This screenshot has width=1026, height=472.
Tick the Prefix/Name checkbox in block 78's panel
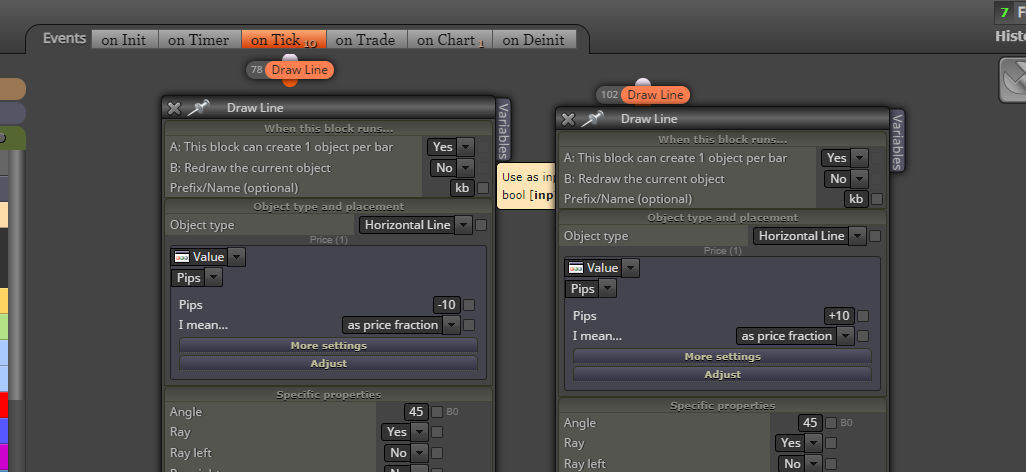(483, 189)
